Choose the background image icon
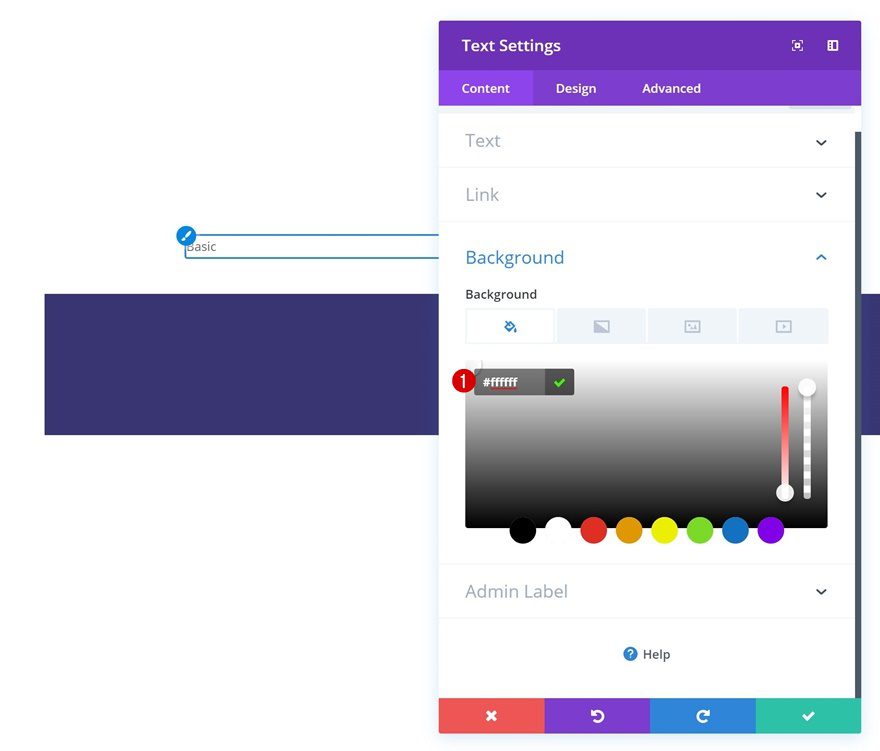The height and width of the screenshot is (751, 880). (x=692, y=325)
